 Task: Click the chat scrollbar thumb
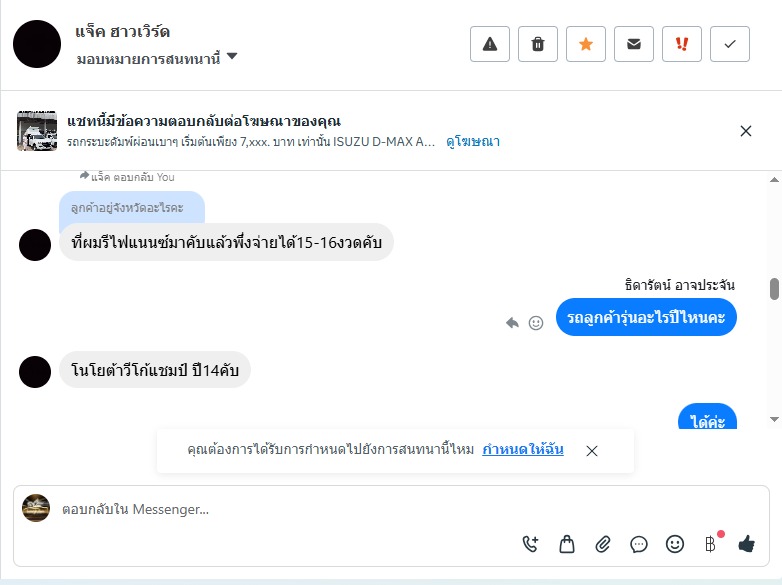click(774, 288)
